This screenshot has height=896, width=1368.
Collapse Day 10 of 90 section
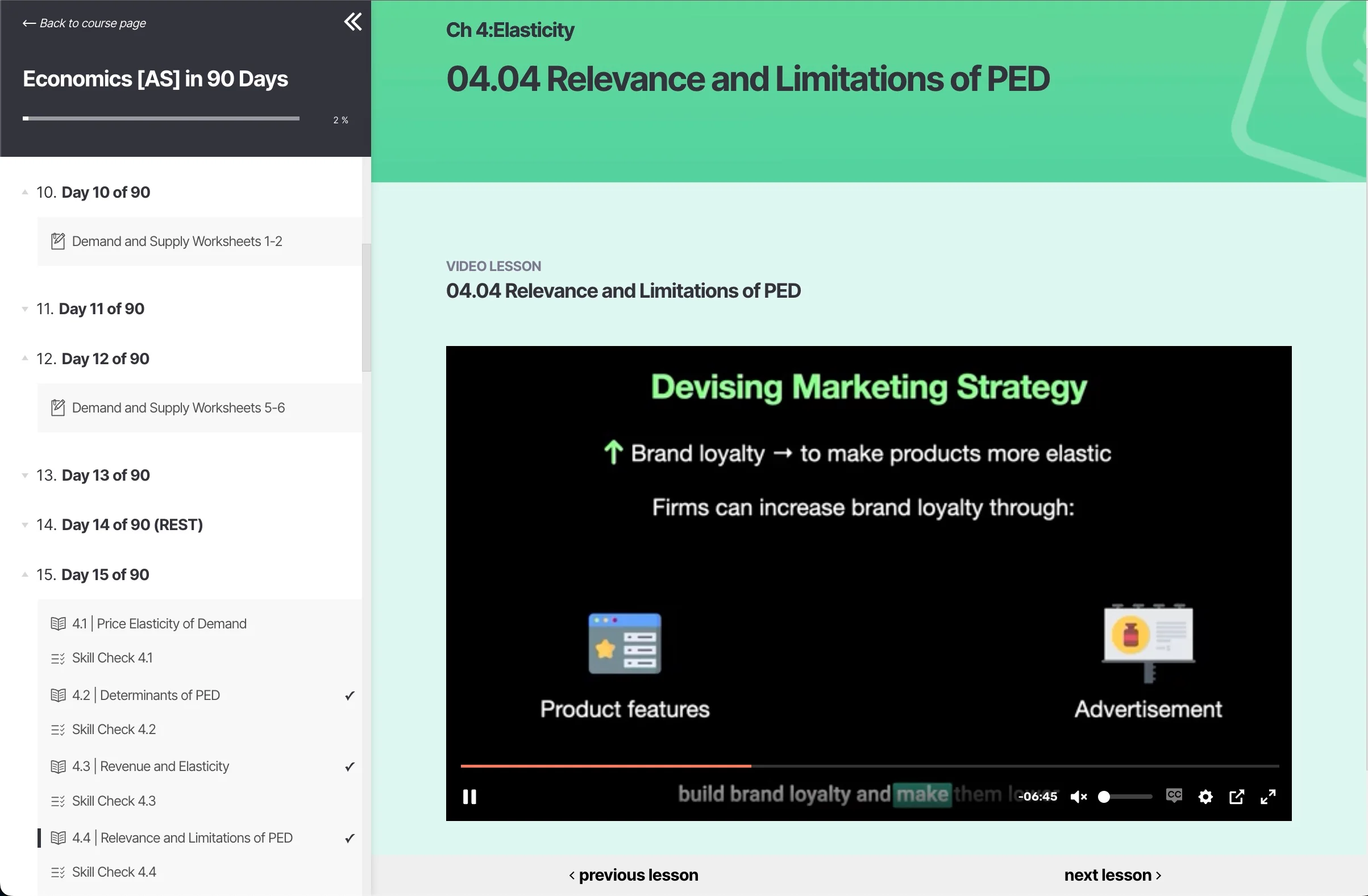[105, 192]
